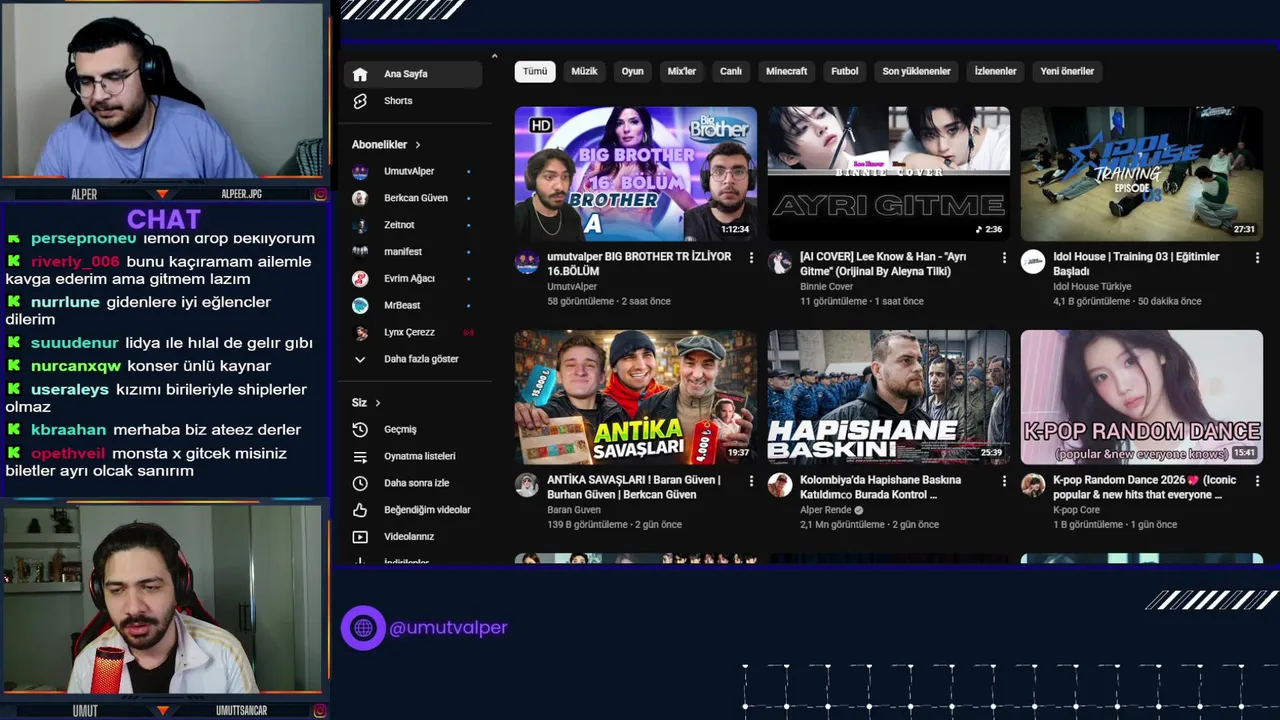This screenshot has height=720, width=1280.
Task: Select the Canlı filter chip
Action: pyautogui.click(x=731, y=71)
